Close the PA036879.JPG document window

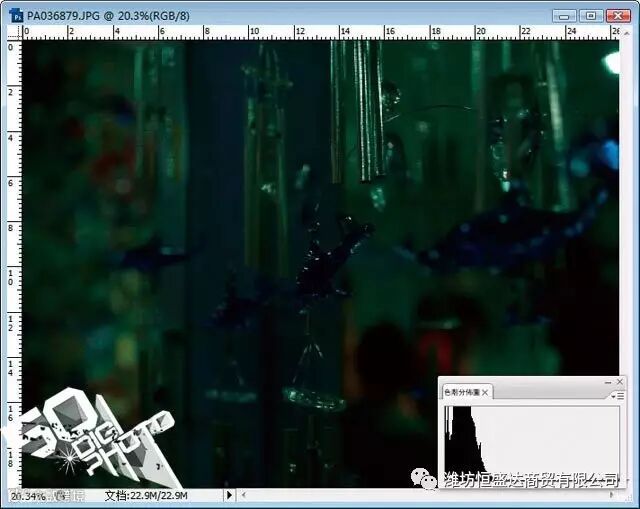618,16
